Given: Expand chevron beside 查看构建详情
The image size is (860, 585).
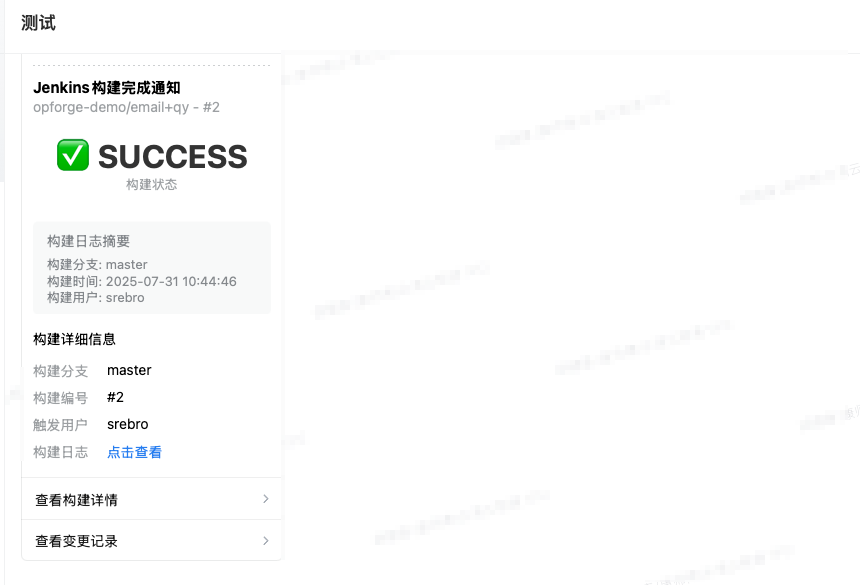Looking at the screenshot, I should 266,499.
